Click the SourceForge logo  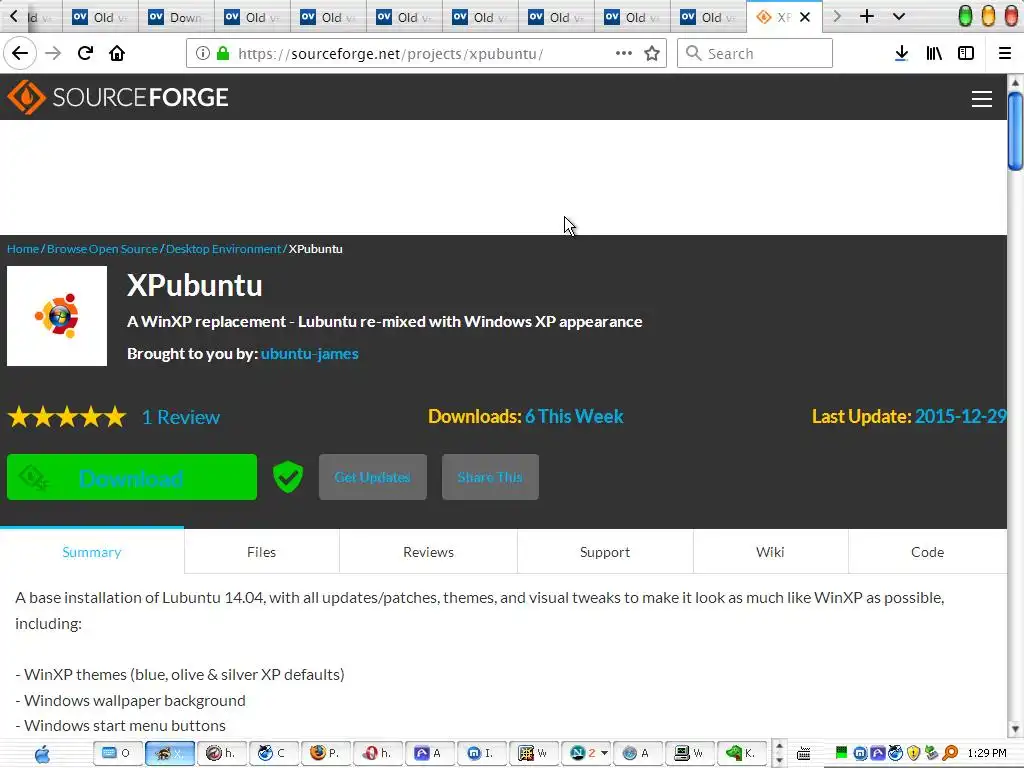tap(118, 97)
